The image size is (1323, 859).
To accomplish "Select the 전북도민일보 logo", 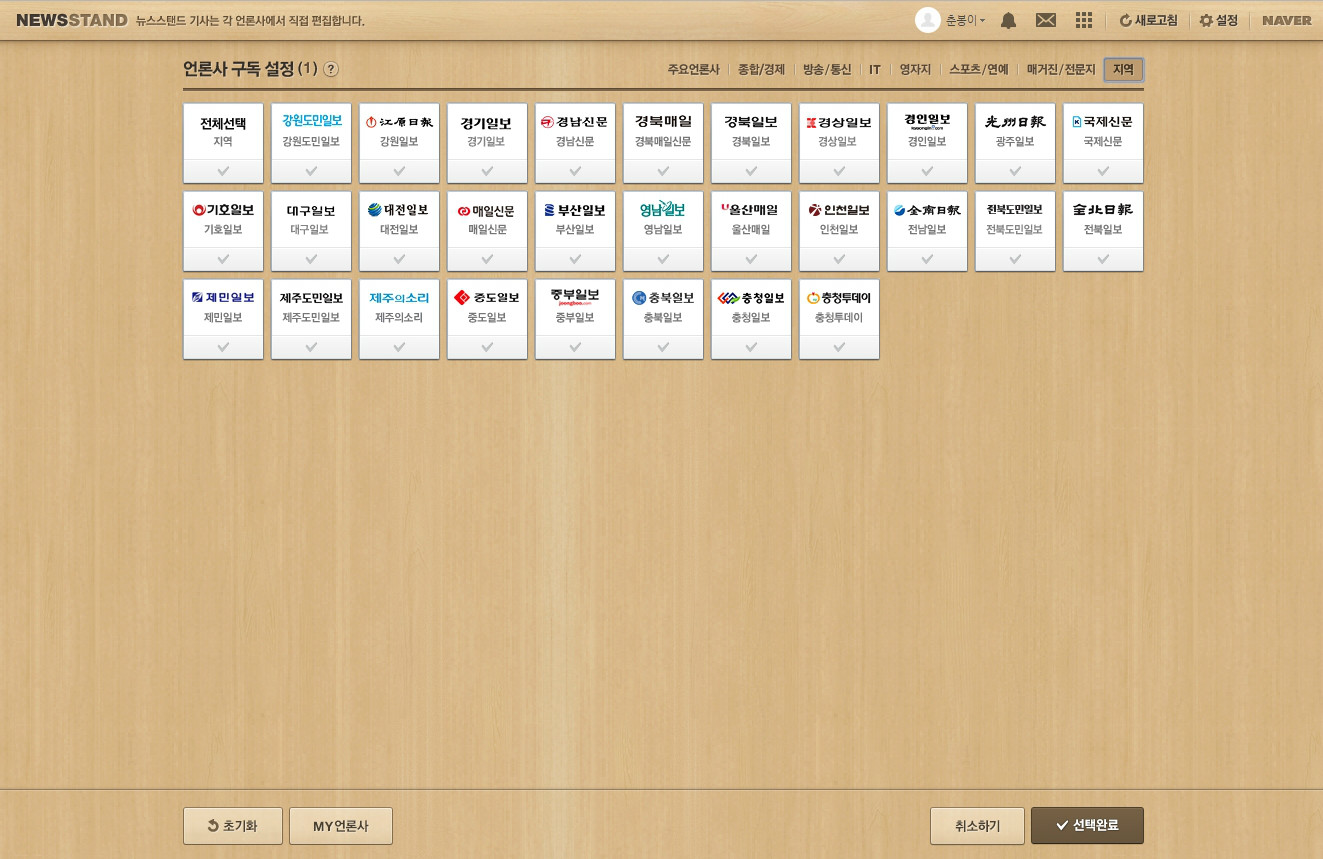I will point(1015,210).
